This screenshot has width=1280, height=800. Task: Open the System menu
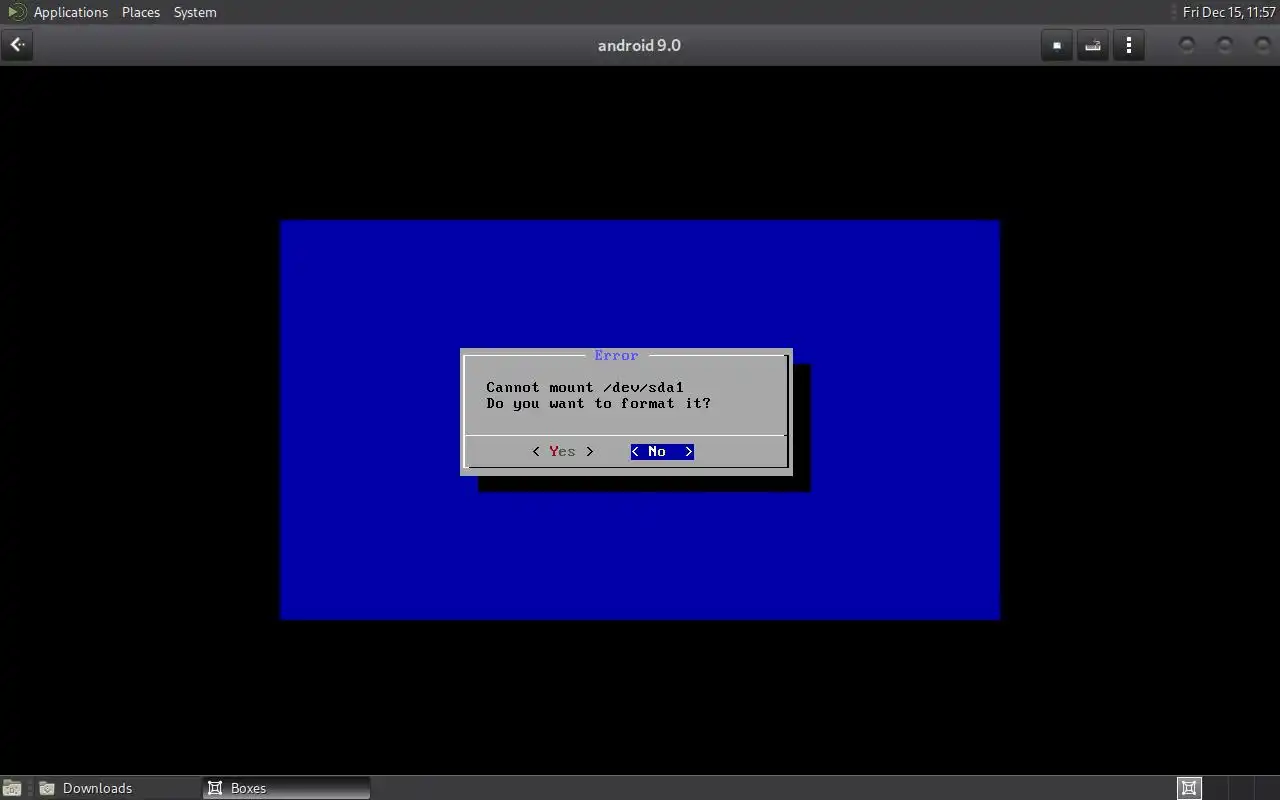pyautogui.click(x=195, y=12)
